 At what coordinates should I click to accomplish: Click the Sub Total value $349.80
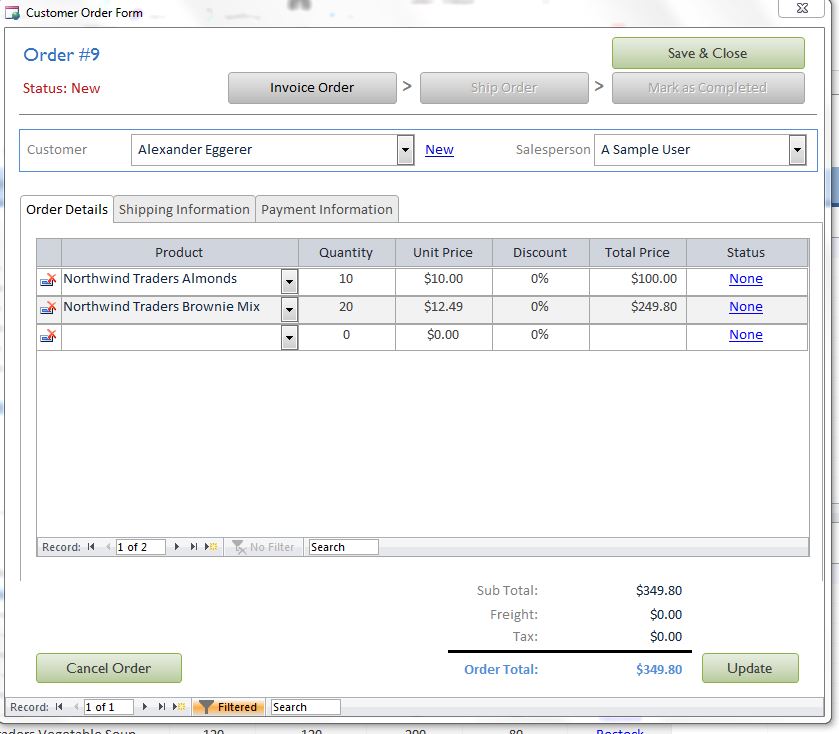[x=659, y=590]
